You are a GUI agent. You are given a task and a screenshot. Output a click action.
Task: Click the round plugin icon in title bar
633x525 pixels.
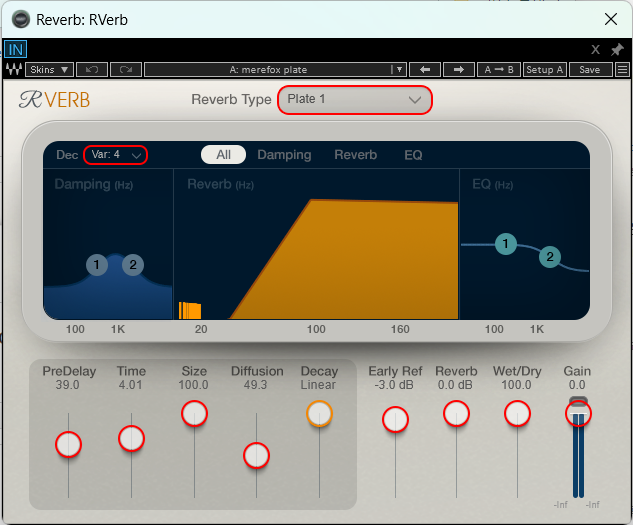tap(21, 19)
